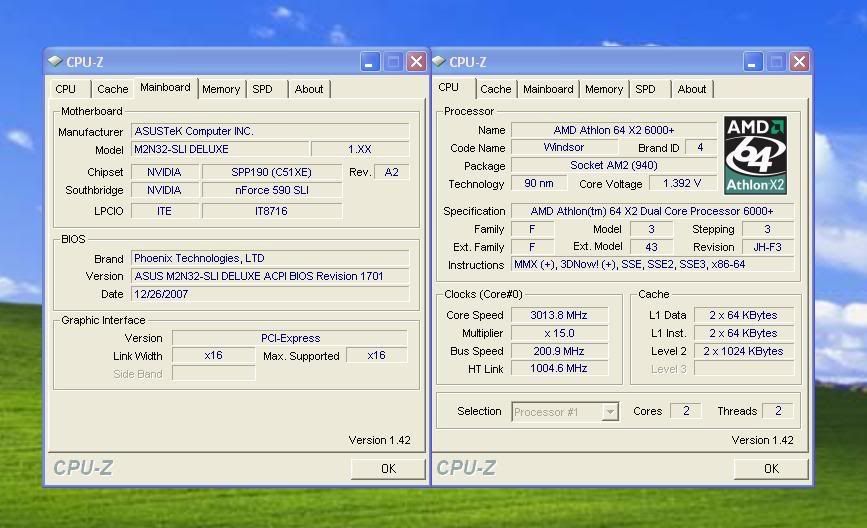867x528 pixels.
Task: Open About tab in right window
Action: pyautogui.click(x=692, y=89)
